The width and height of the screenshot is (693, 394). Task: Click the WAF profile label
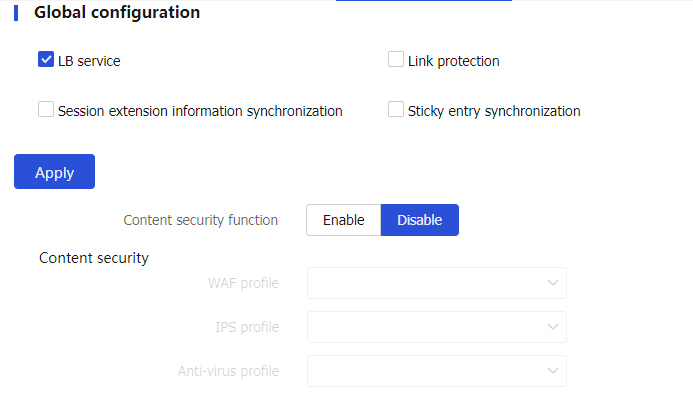tap(243, 283)
